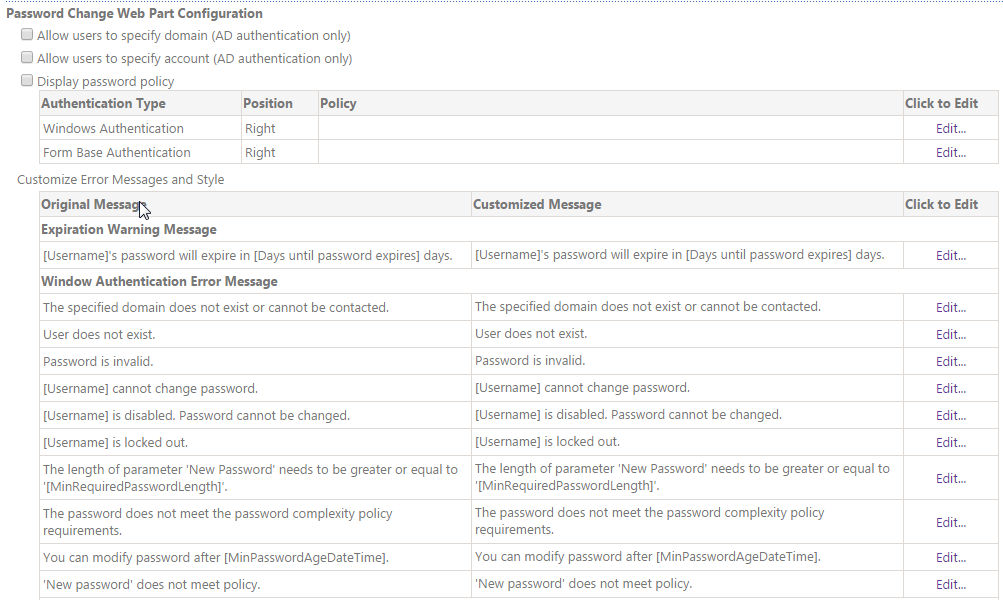This screenshot has width=1003, height=600.
Task: Edit the 'is disabled' error message
Action: (x=950, y=415)
